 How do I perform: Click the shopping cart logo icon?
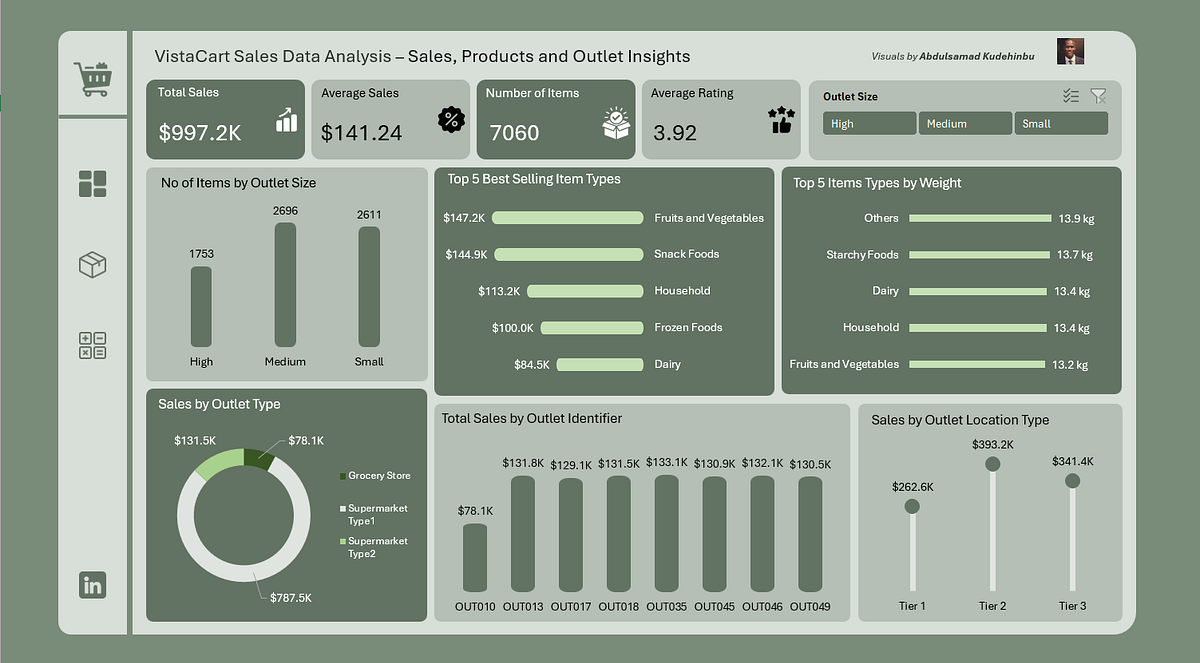coord(91,79)
